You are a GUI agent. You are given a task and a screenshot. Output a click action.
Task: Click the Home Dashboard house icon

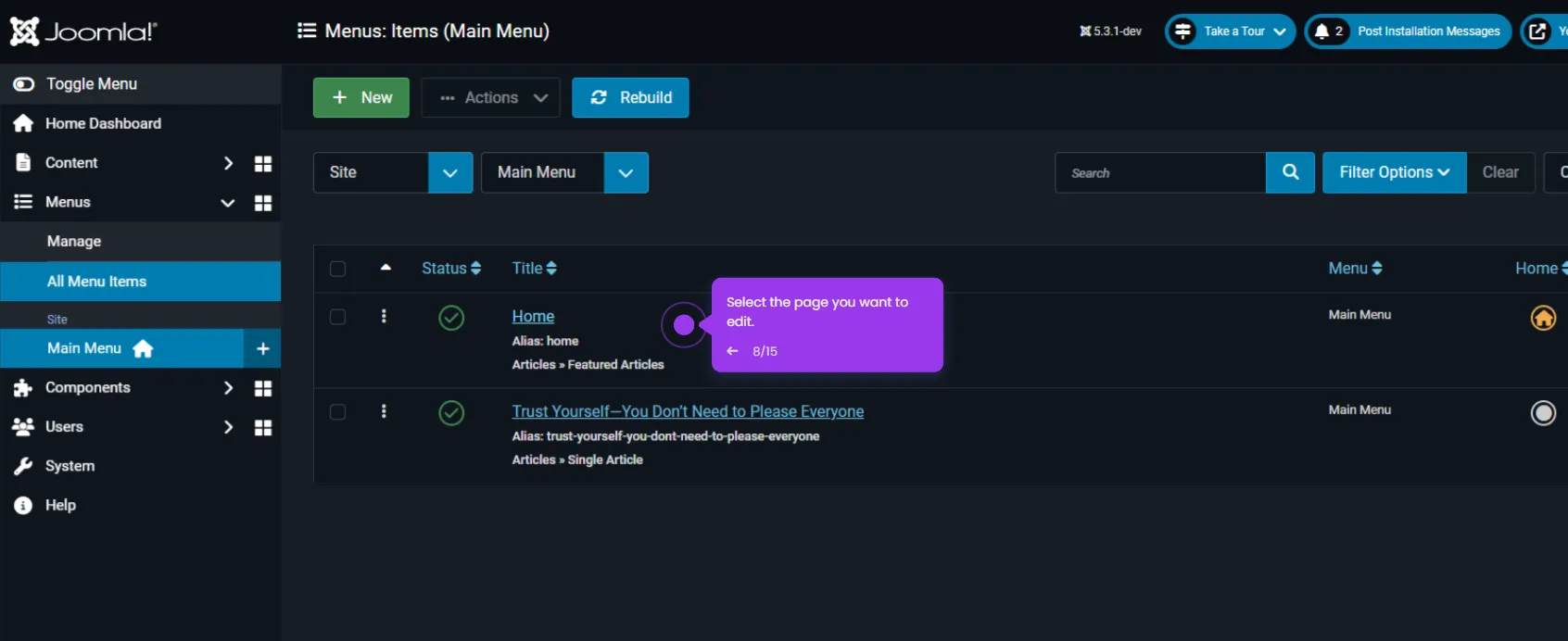pos(23,123)
